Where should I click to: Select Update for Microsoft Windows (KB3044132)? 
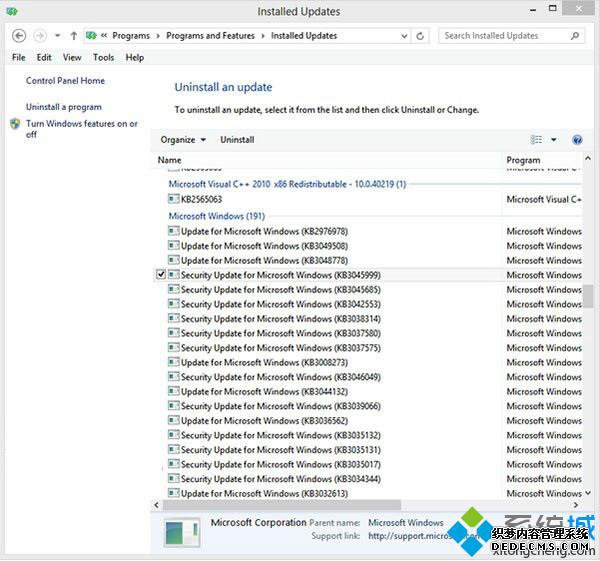264,391
